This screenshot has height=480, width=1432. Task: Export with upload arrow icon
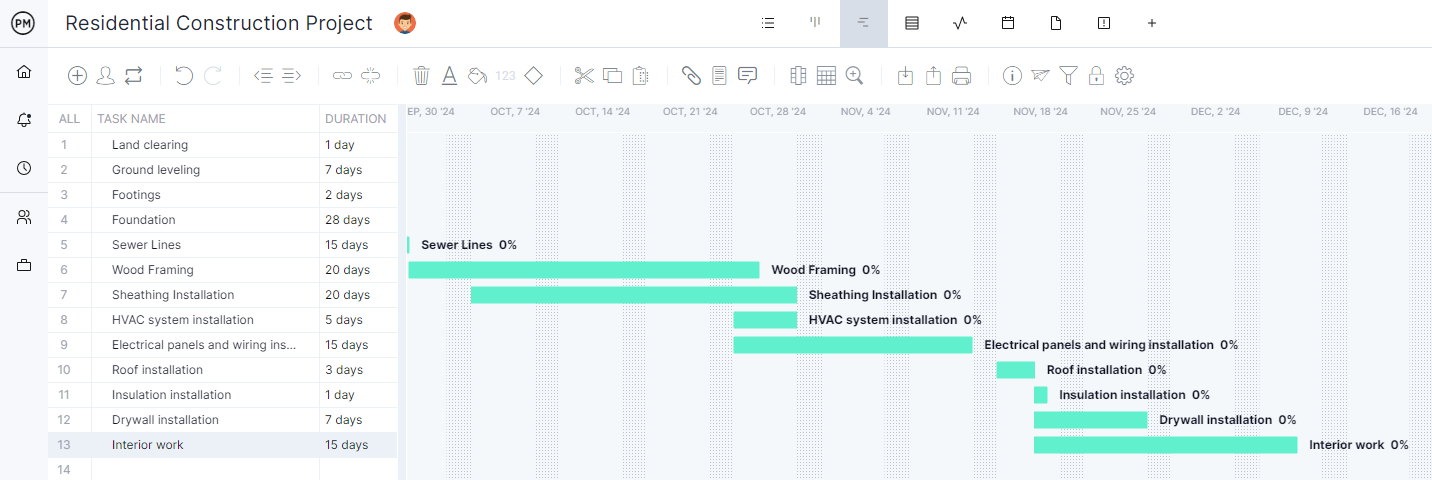(933, 75)
